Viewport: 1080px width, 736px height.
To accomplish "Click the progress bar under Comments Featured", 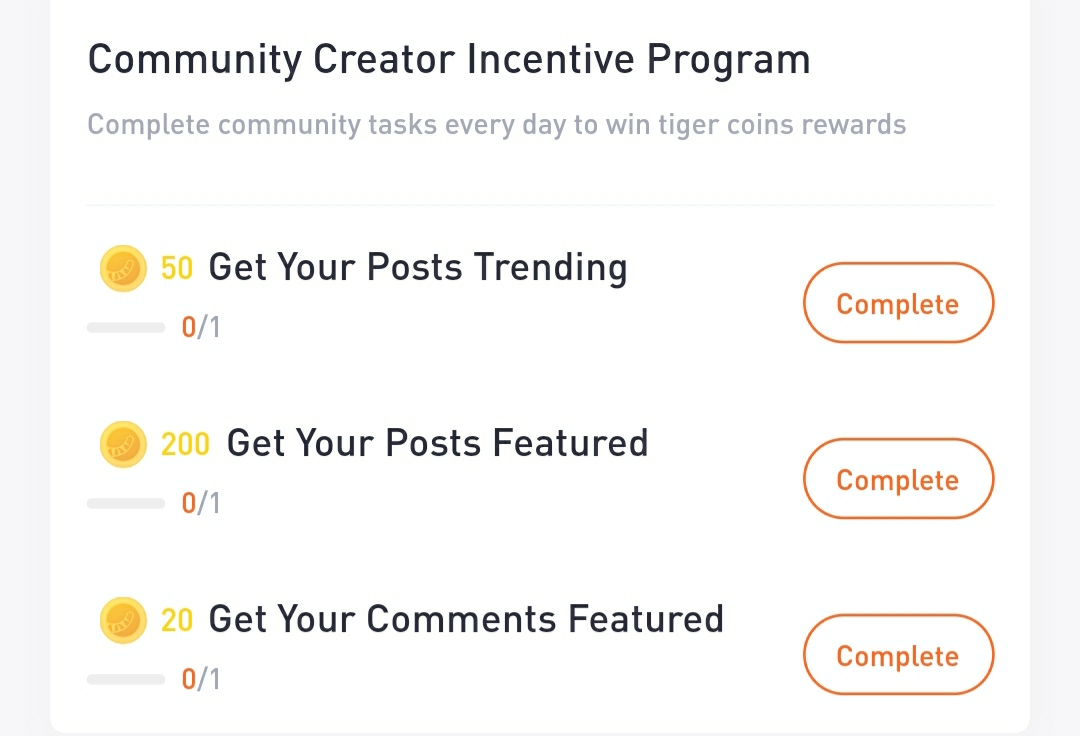I will point(126,680).
